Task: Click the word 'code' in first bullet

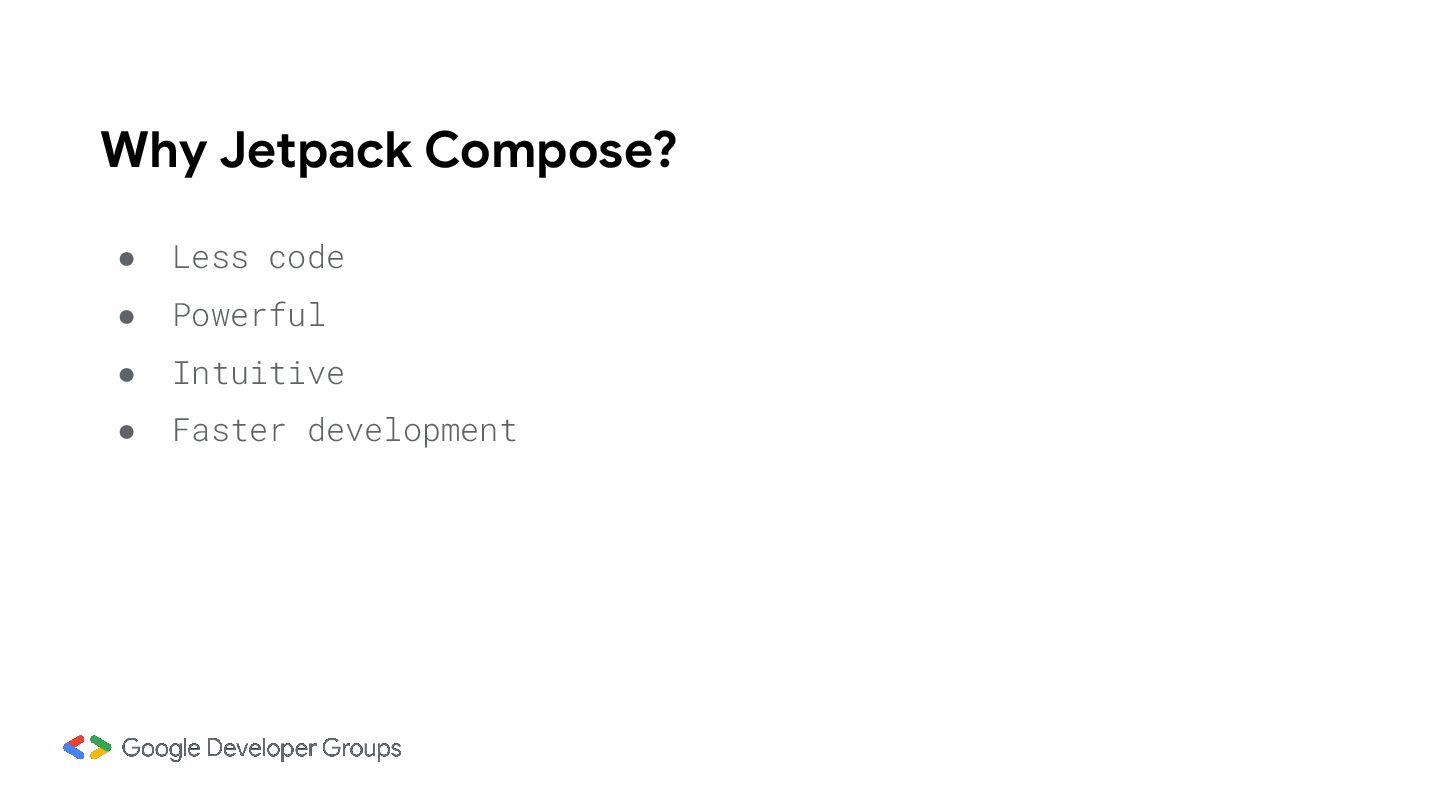Action: (x=306, y=257)
